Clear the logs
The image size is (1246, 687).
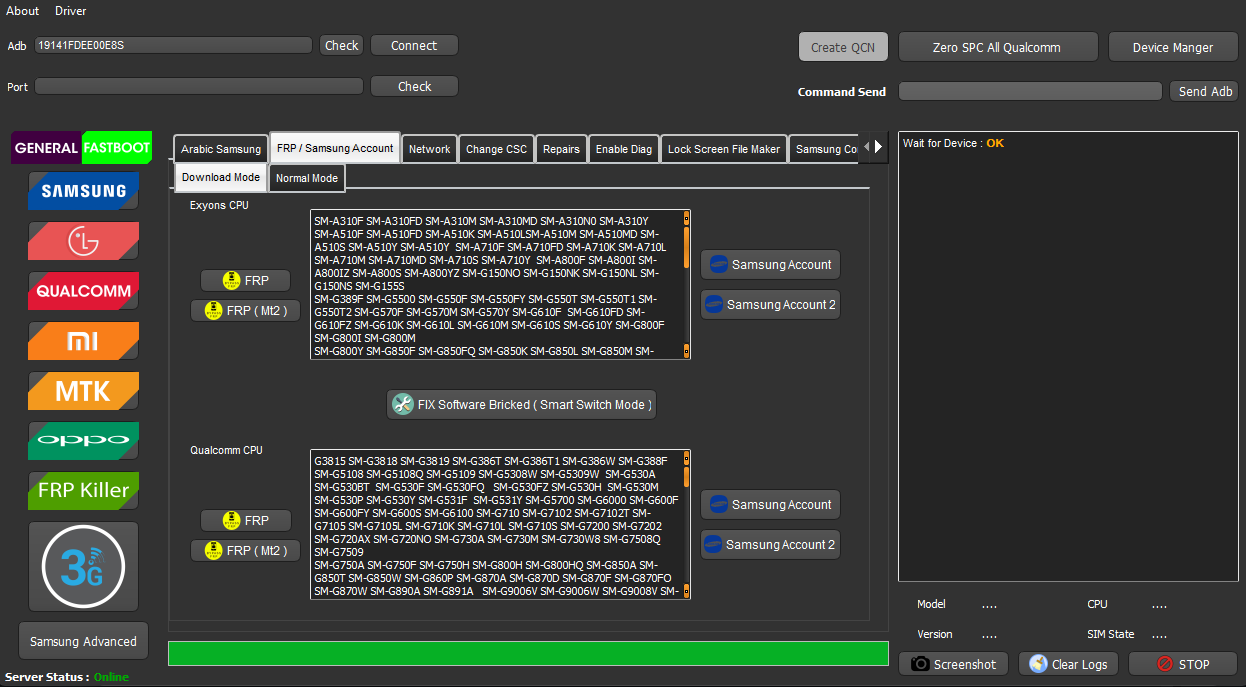point(1068,664)
